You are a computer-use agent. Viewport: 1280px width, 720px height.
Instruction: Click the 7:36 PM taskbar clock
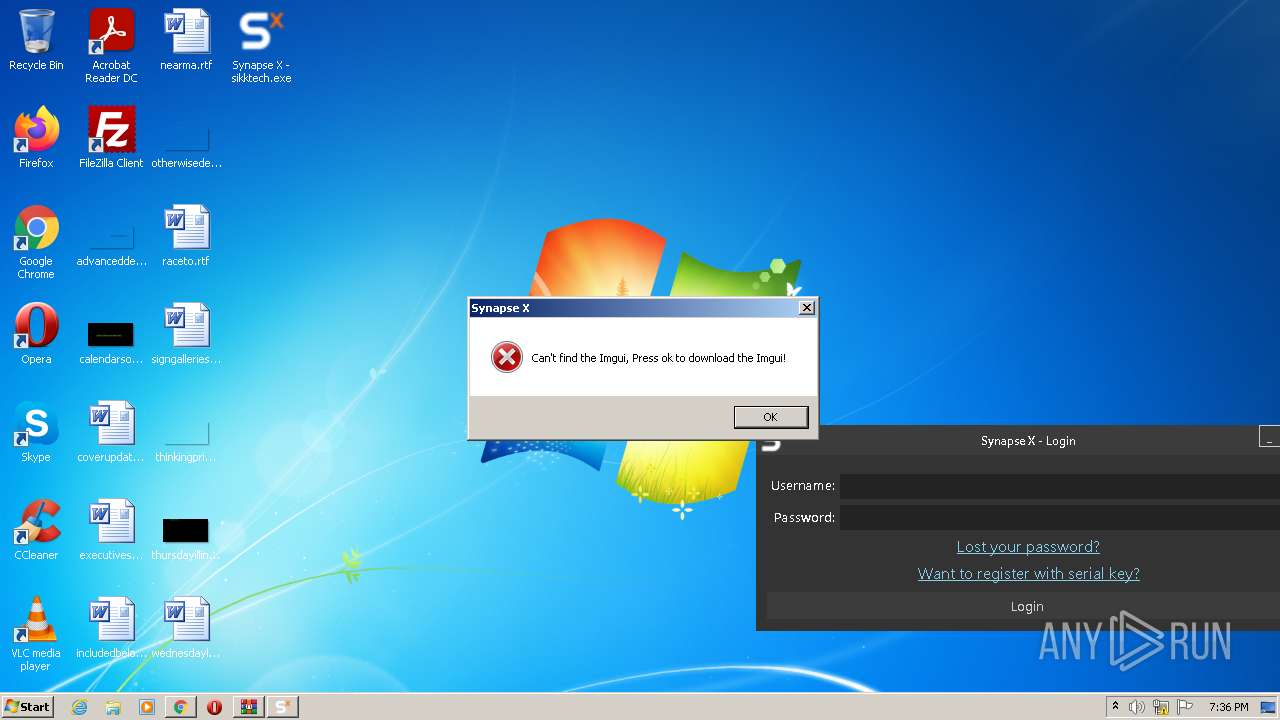[1228, 707]
